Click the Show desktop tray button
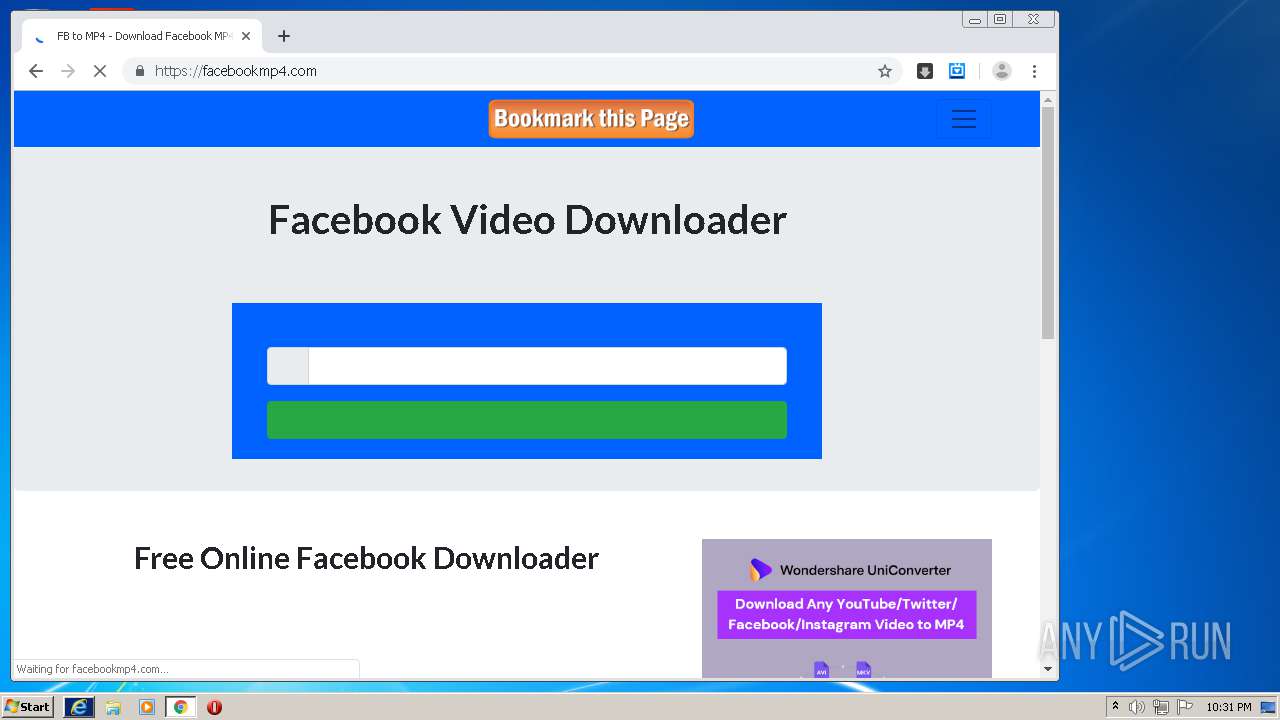Image resolution: width=1280 pixels, height=720 pixels. [x=1269, y=707]
